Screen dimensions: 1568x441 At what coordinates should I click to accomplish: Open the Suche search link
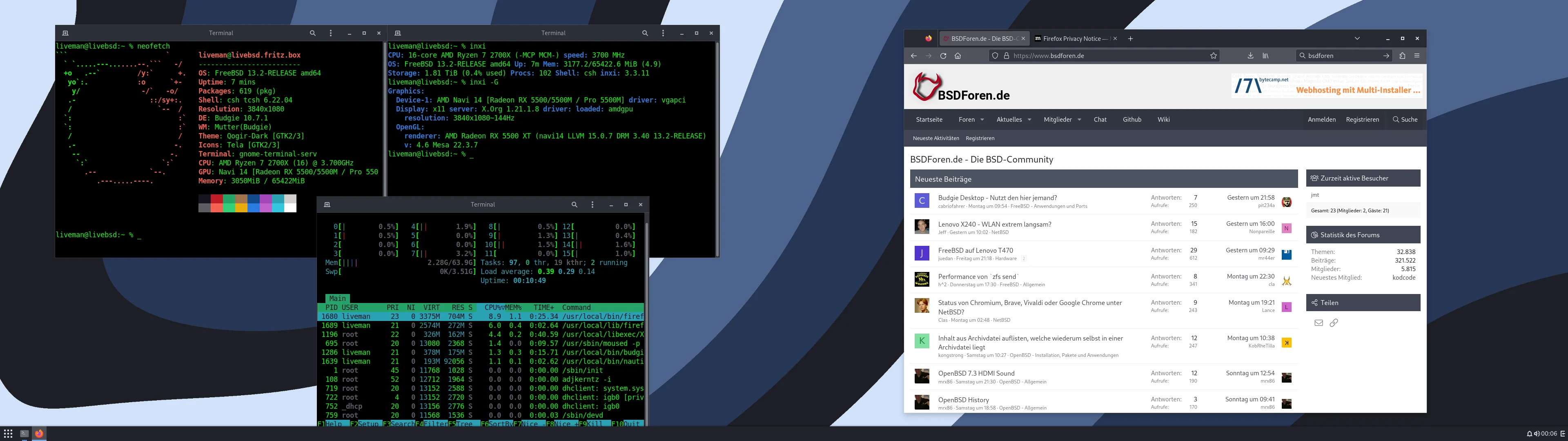[x=1405, y=120]
